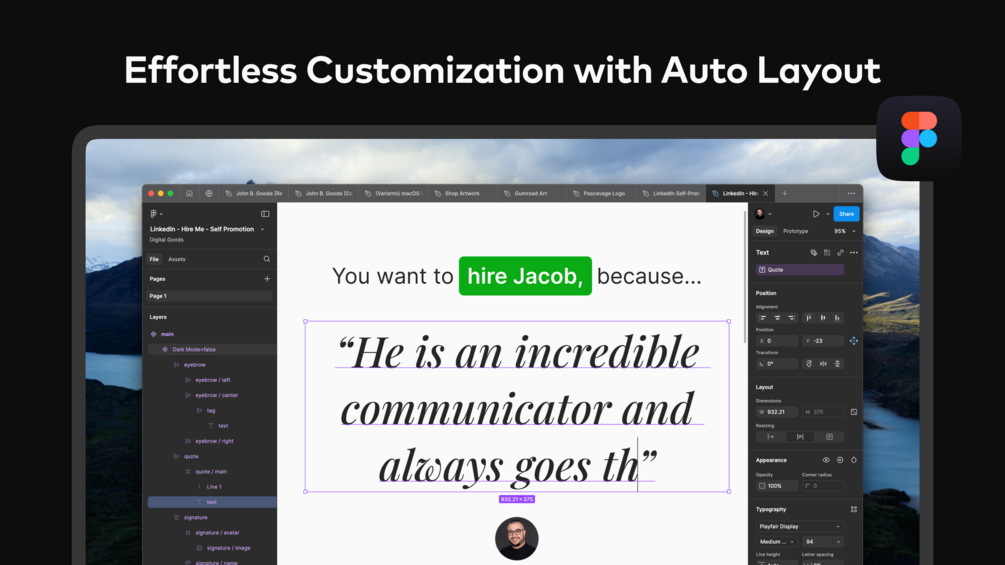Expand the file name dropdown chevron
The image size is (1005, 565).
pos(262,229)
